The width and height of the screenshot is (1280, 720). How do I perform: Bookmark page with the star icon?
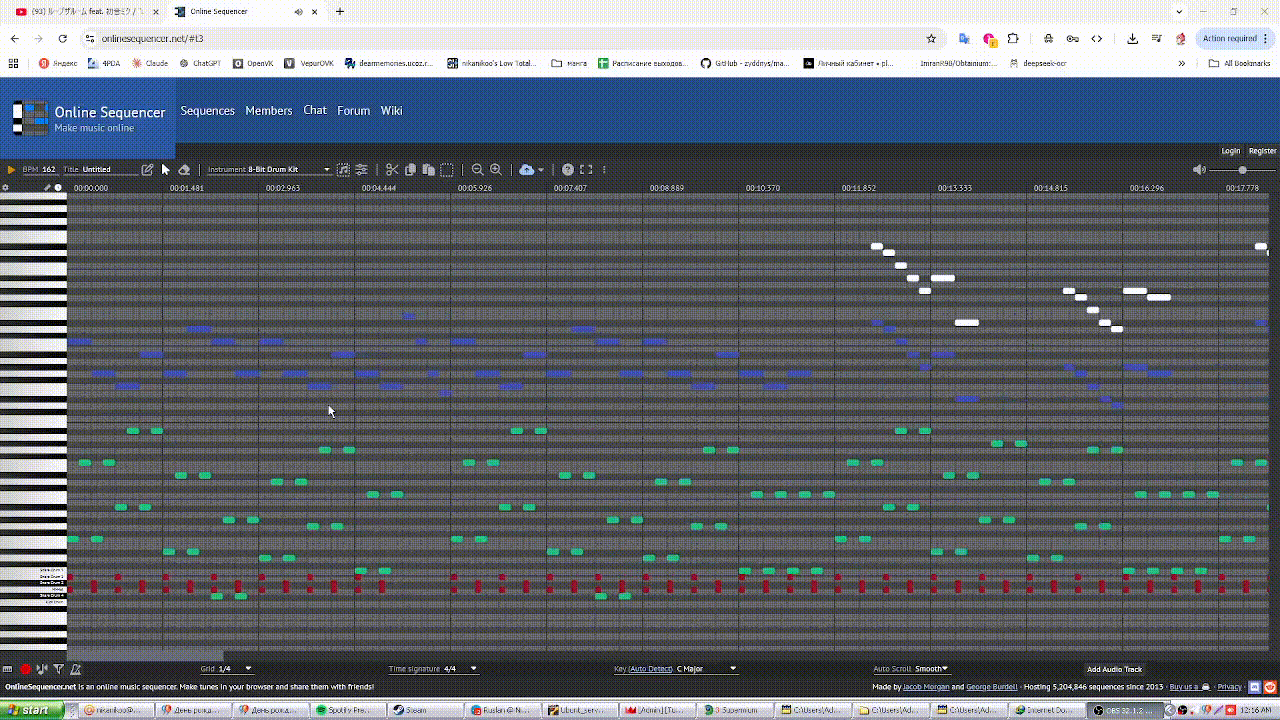(931, 38)
